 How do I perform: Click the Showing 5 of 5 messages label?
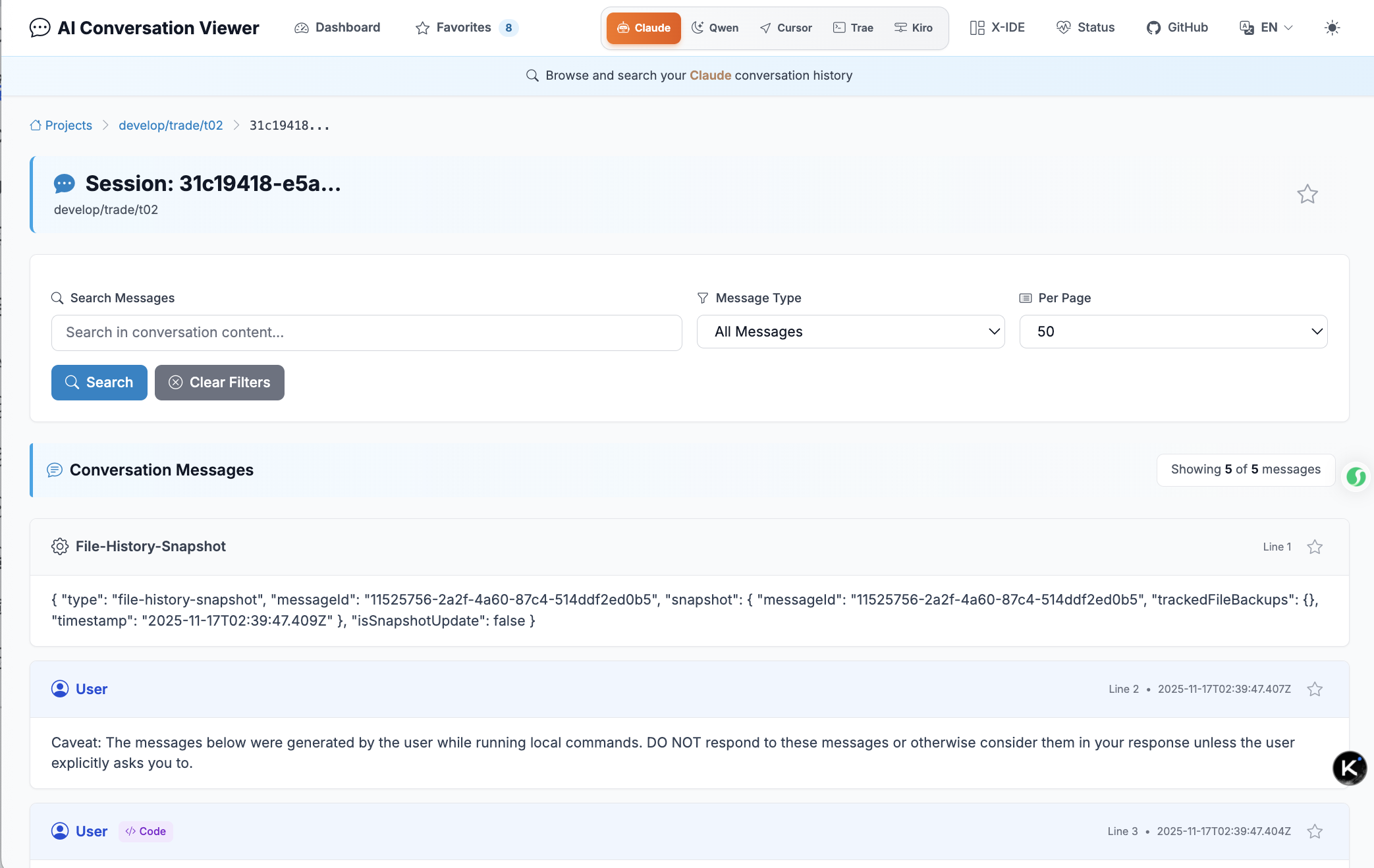point(1246,470)
